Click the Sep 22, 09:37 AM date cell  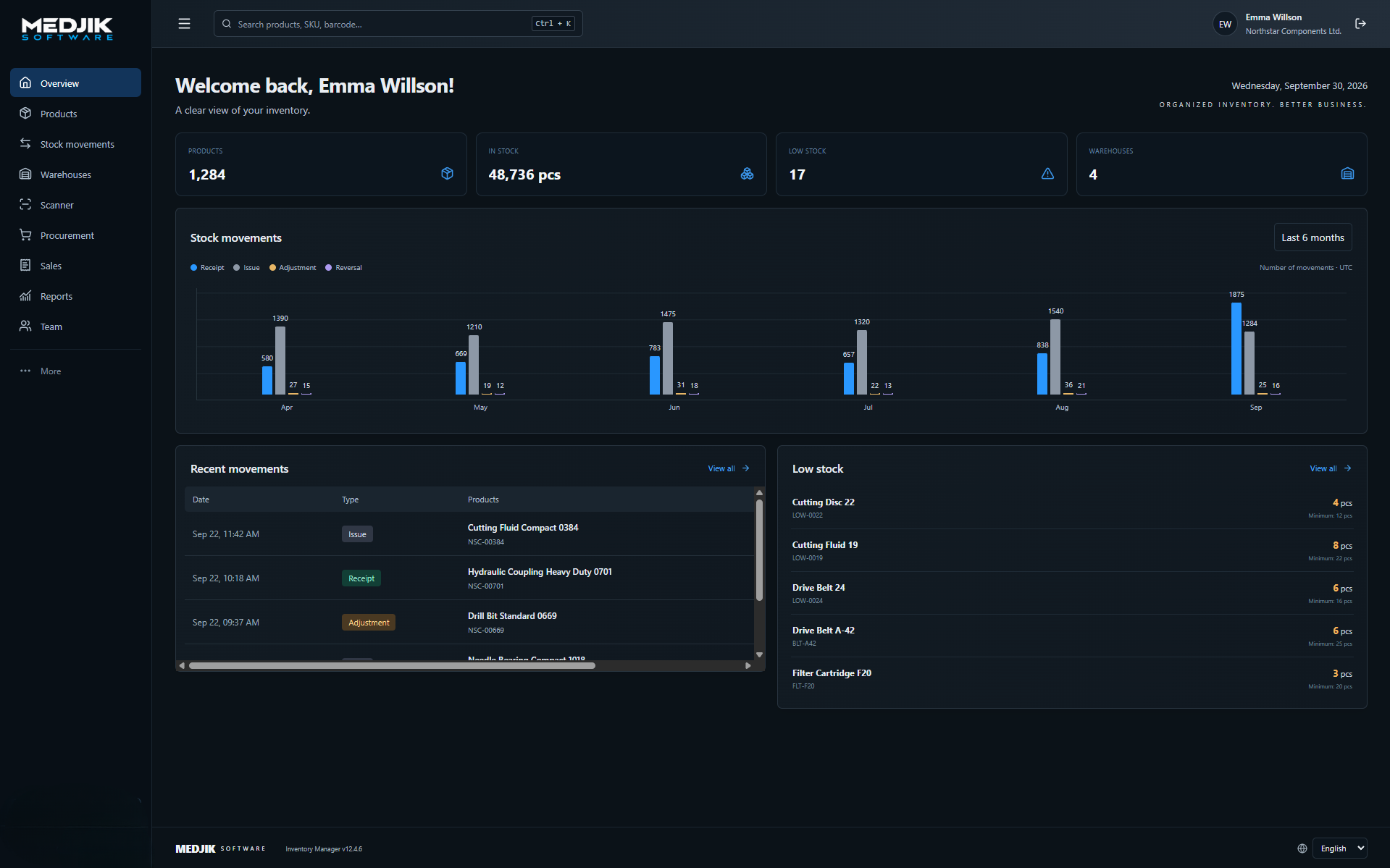226,623
